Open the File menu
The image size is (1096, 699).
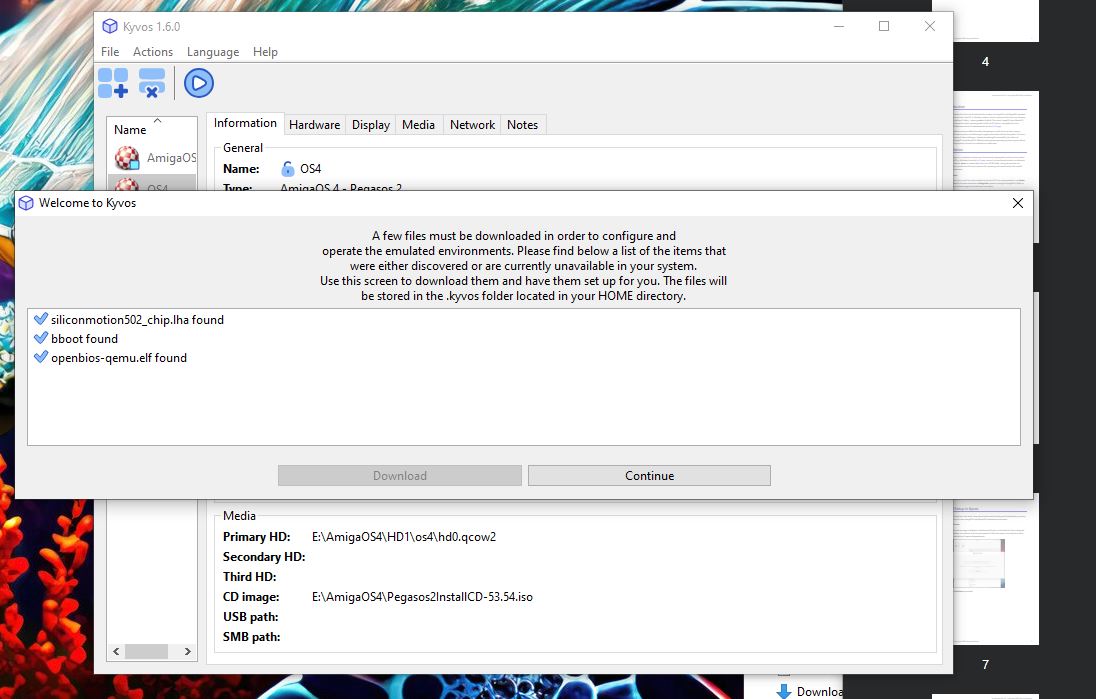(x=110, y=52)
